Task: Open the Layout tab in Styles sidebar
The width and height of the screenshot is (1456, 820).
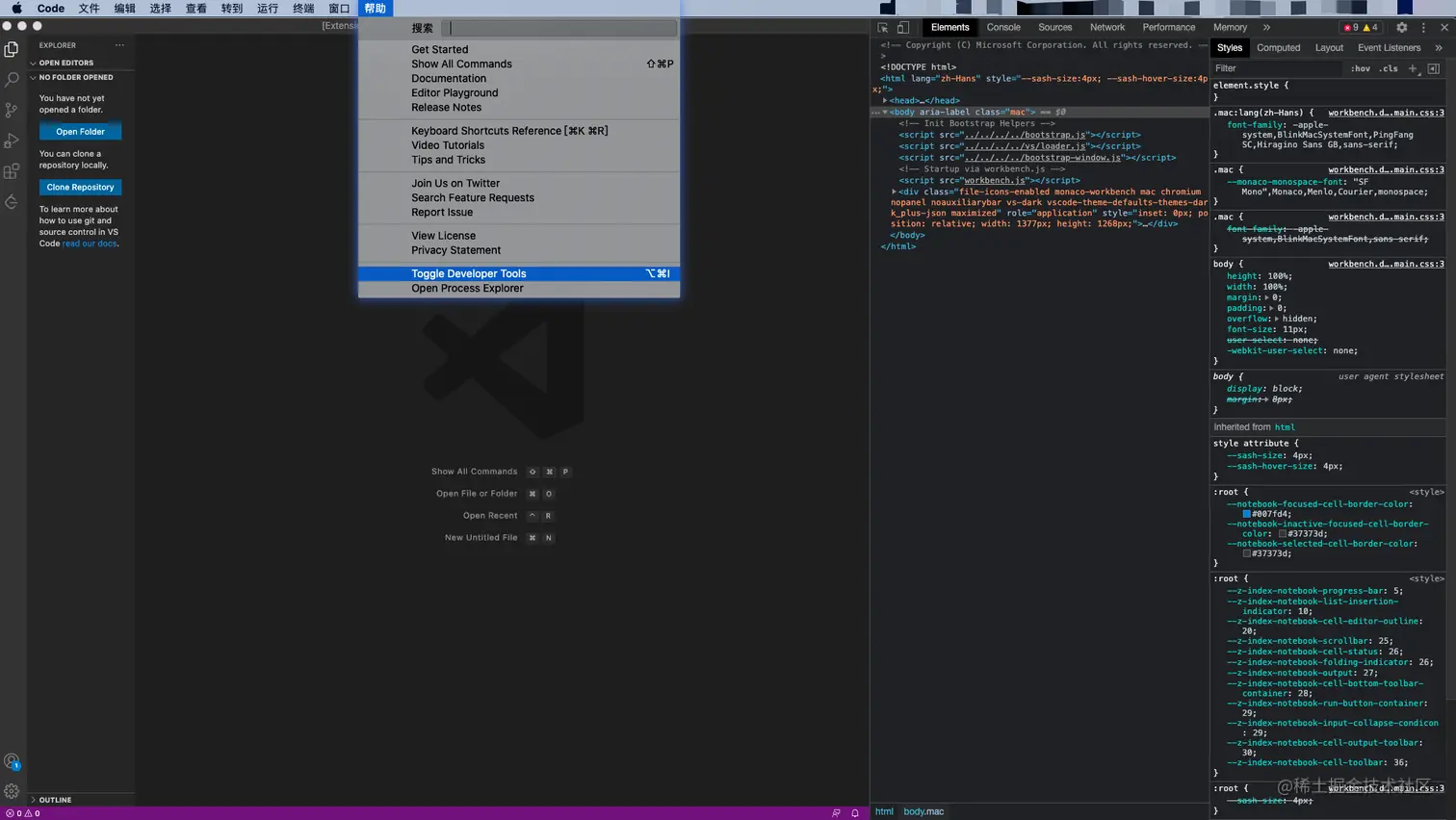Action: click(1329, 47)
